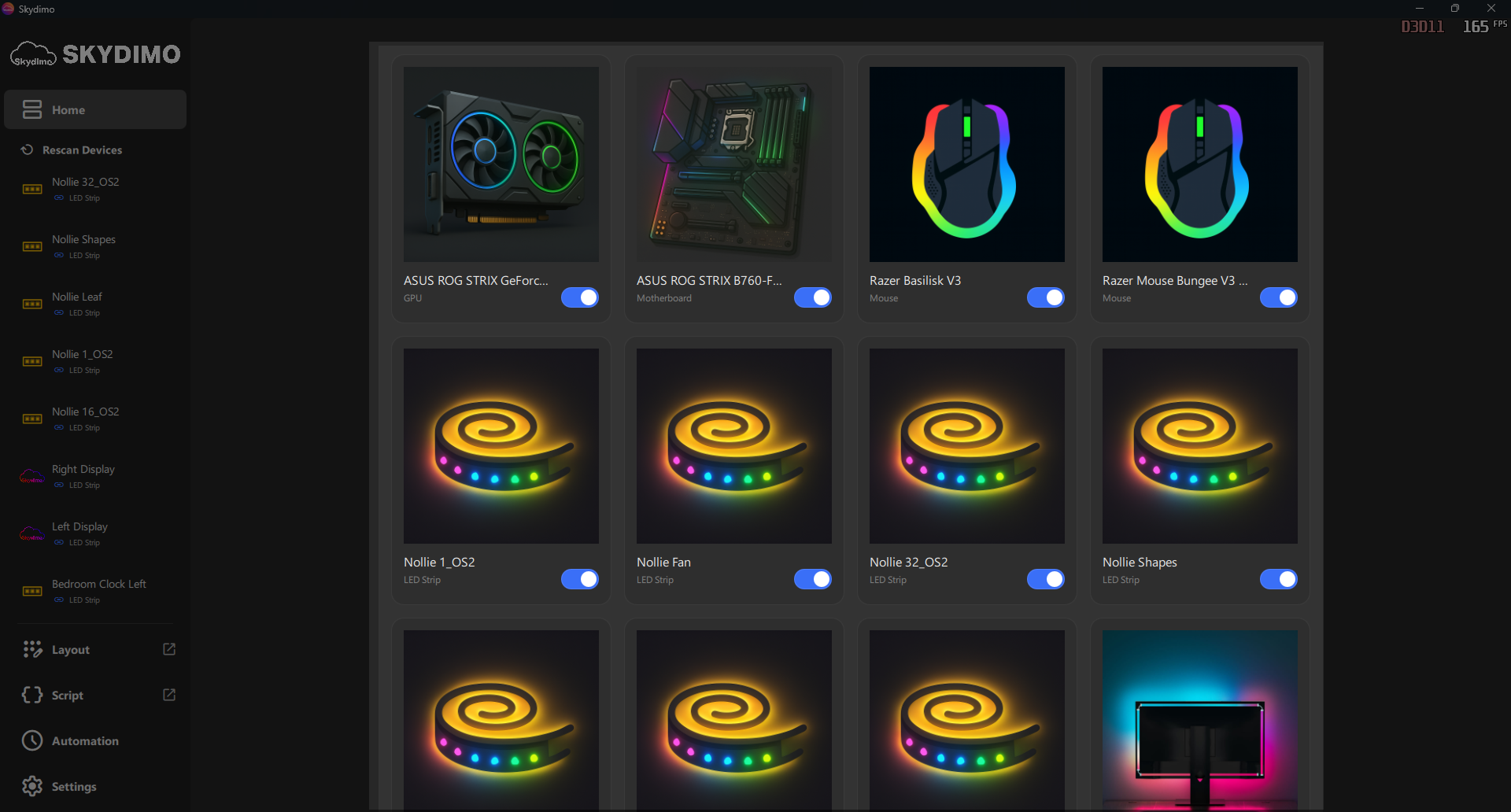Select Razer Mouse Bungee V3 image
1511x812 pixels.
point(1200,164)
